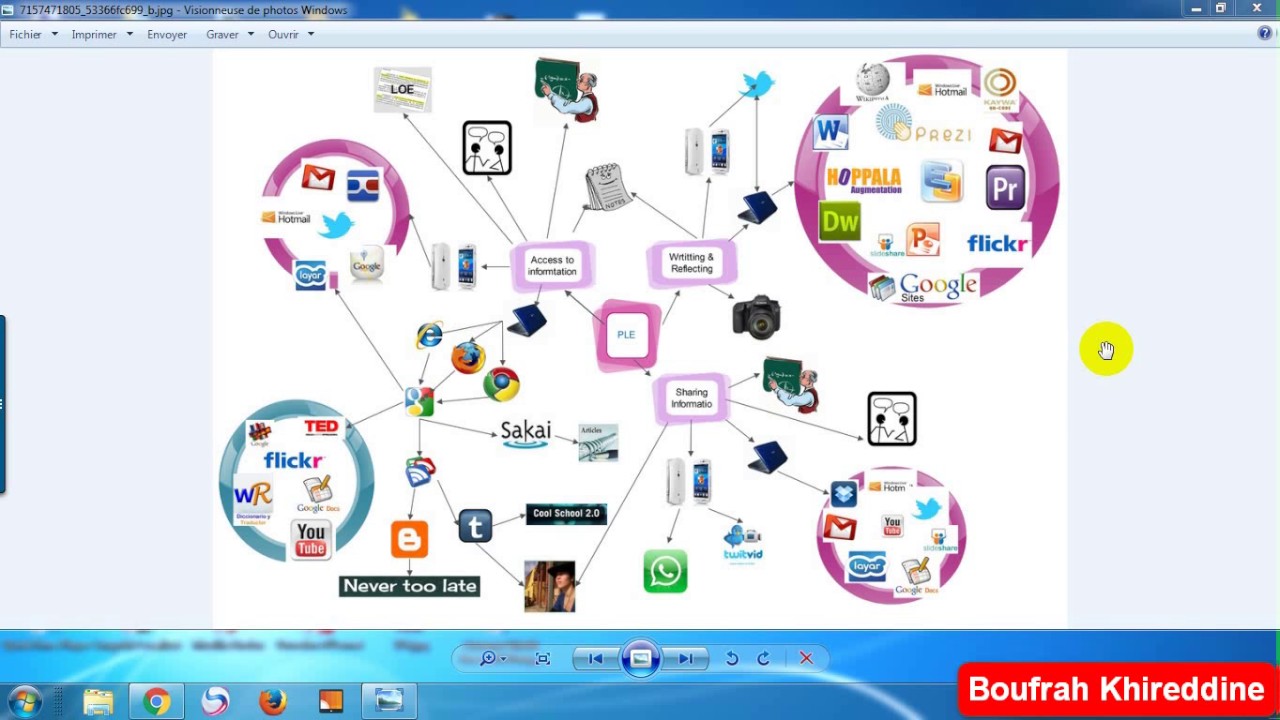Viewport: 1280px width, 720px height.
Task: Click the Sakai logo
Action: (525, 434)
